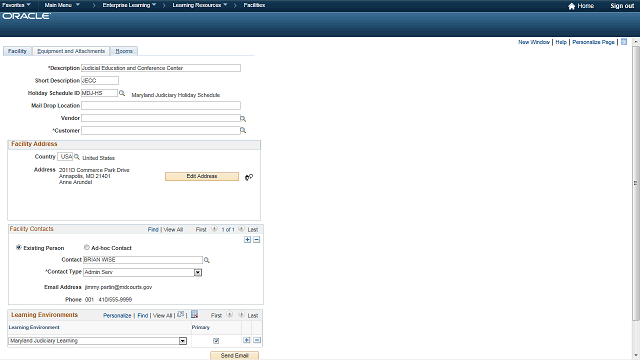
Task: Select Ad-hoc Contact radio button
Action: (x=87, y=247)
